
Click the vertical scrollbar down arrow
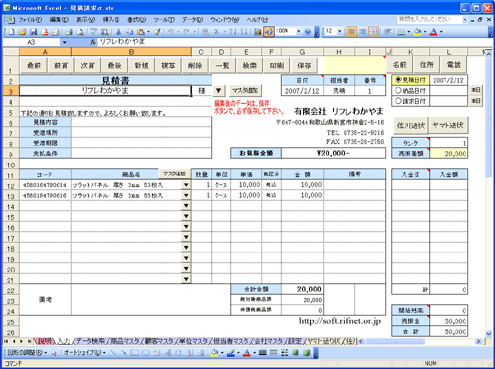point(489,333)
